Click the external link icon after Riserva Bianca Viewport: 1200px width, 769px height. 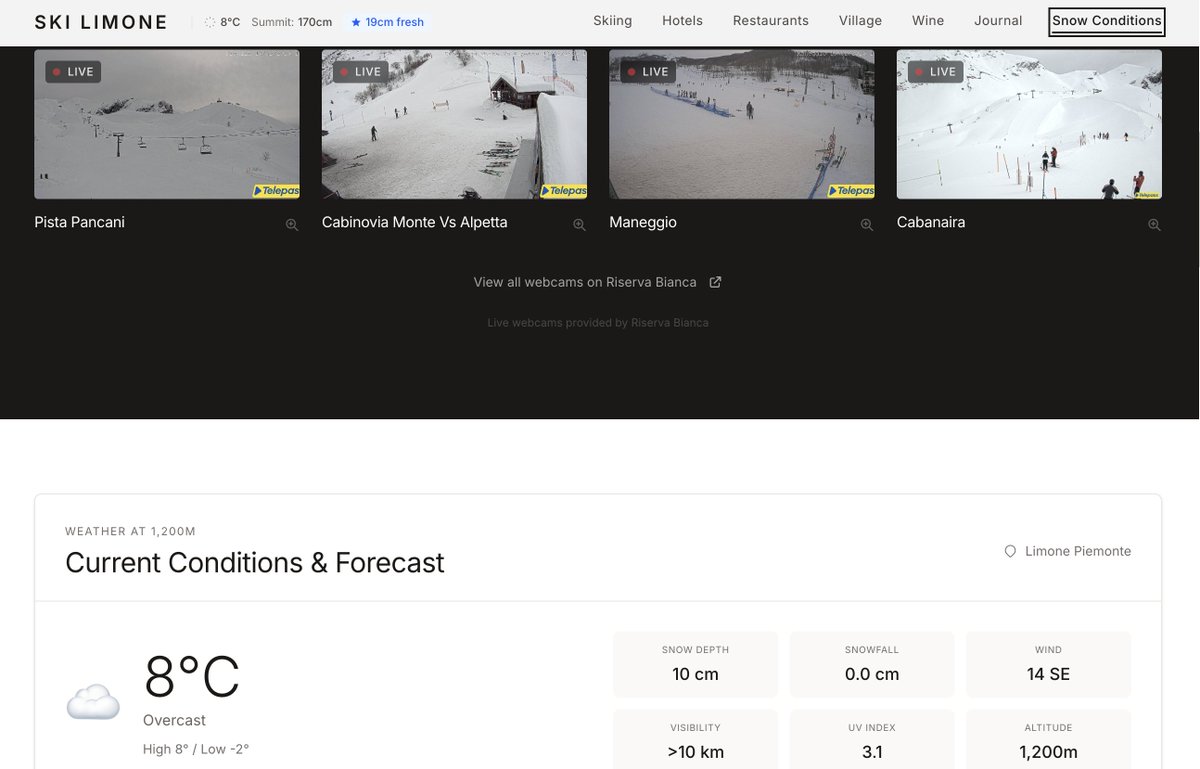tap(715, 282)
